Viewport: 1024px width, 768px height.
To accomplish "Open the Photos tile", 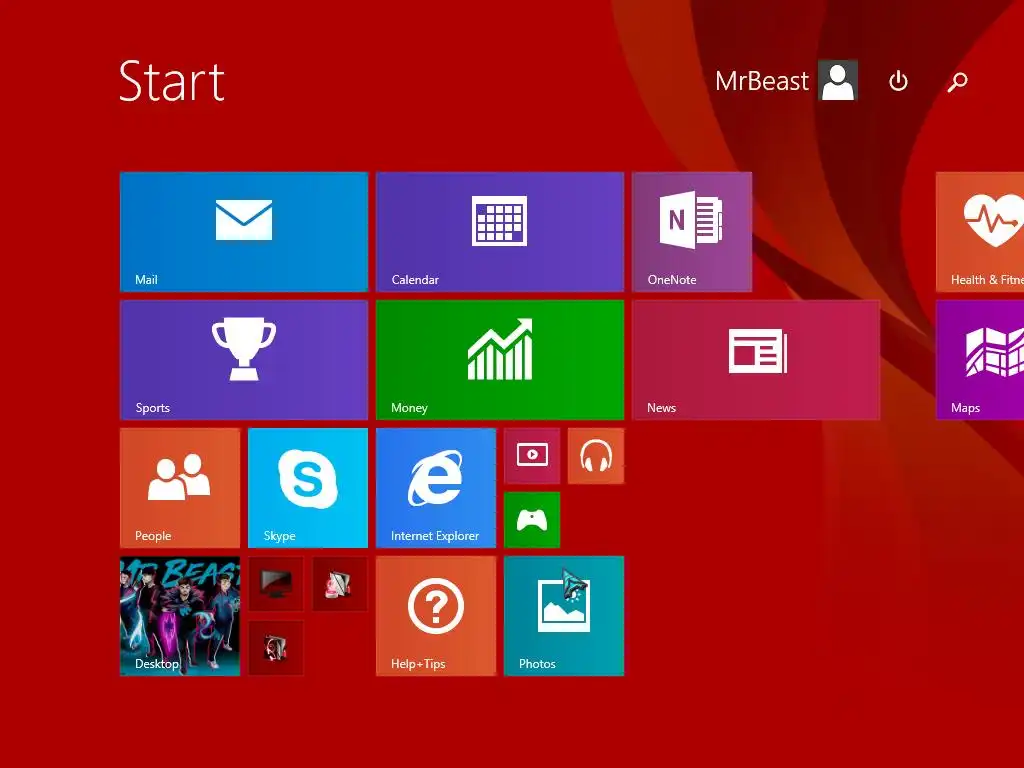I will point(564,616).
